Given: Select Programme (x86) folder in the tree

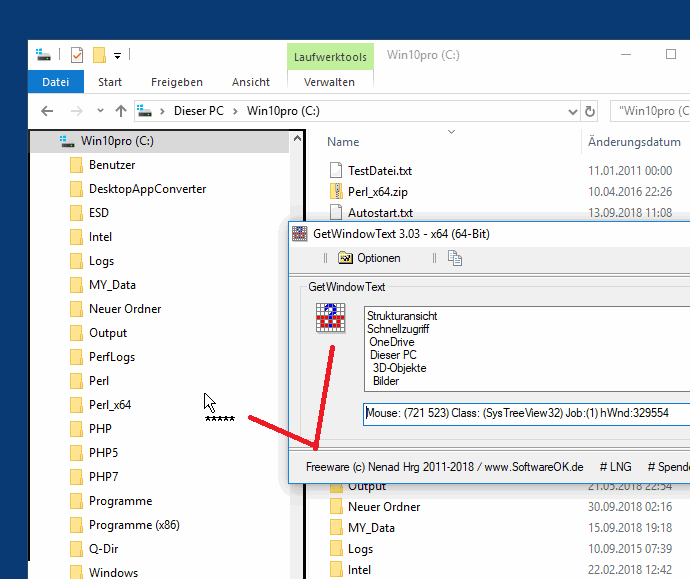Looking at the screenshot, I should tap(134, 525).
